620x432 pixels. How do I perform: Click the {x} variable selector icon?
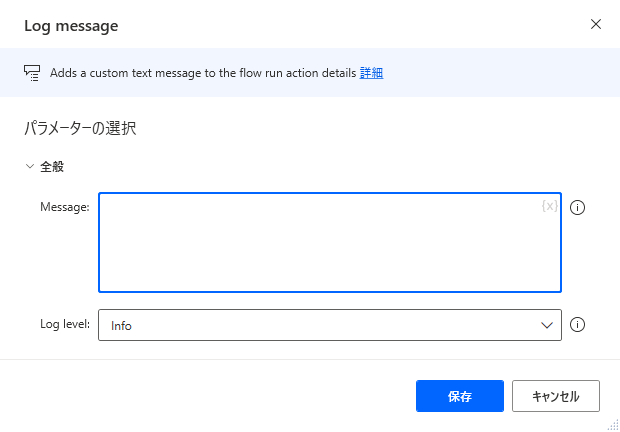549,206
